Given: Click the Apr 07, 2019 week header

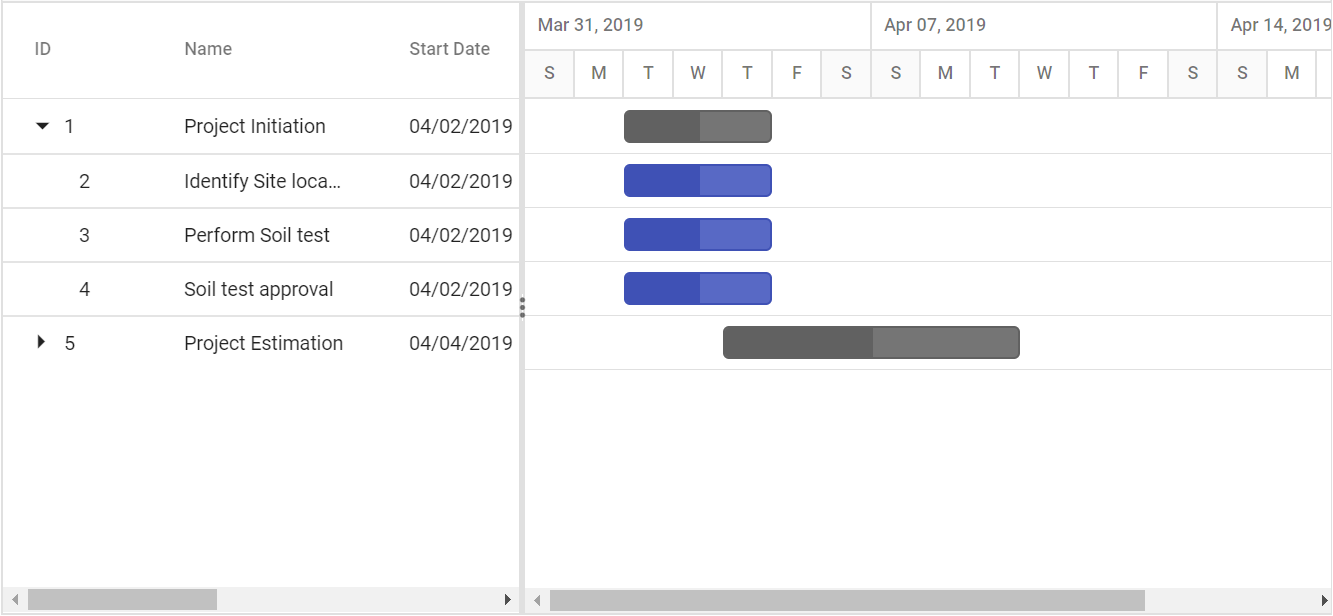Looking at the screenshot, I should pyautogui.click(x=1044, y=25).
